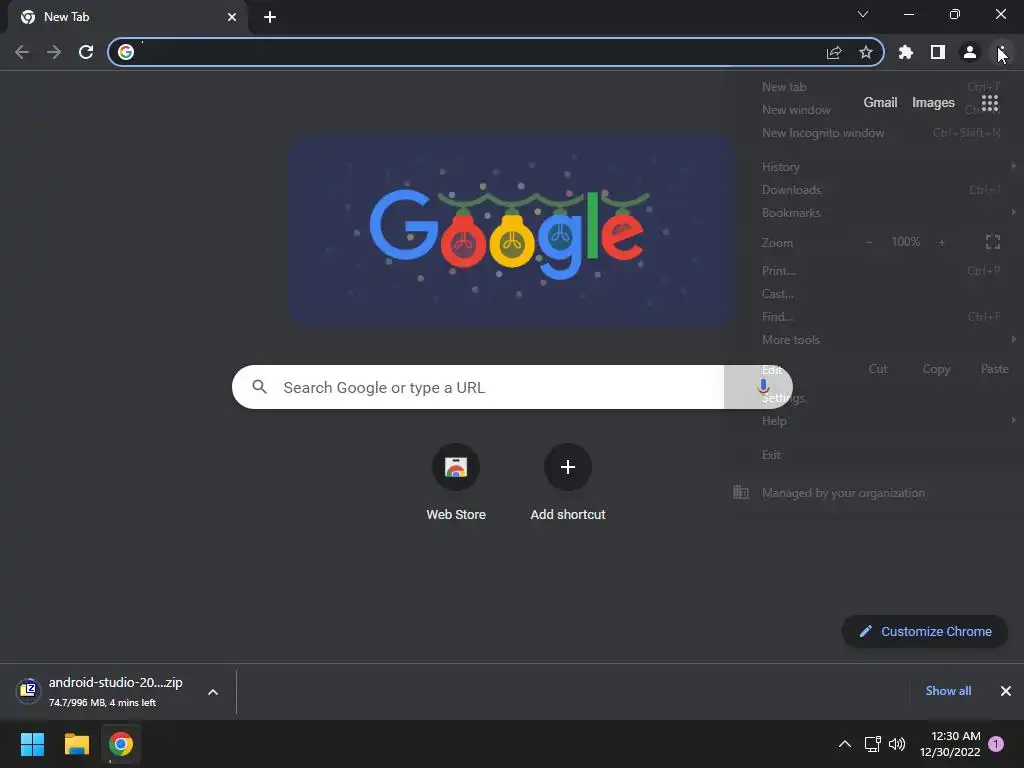
Task: Open clock showing 12:30 AM
Action: coord(950,744)
